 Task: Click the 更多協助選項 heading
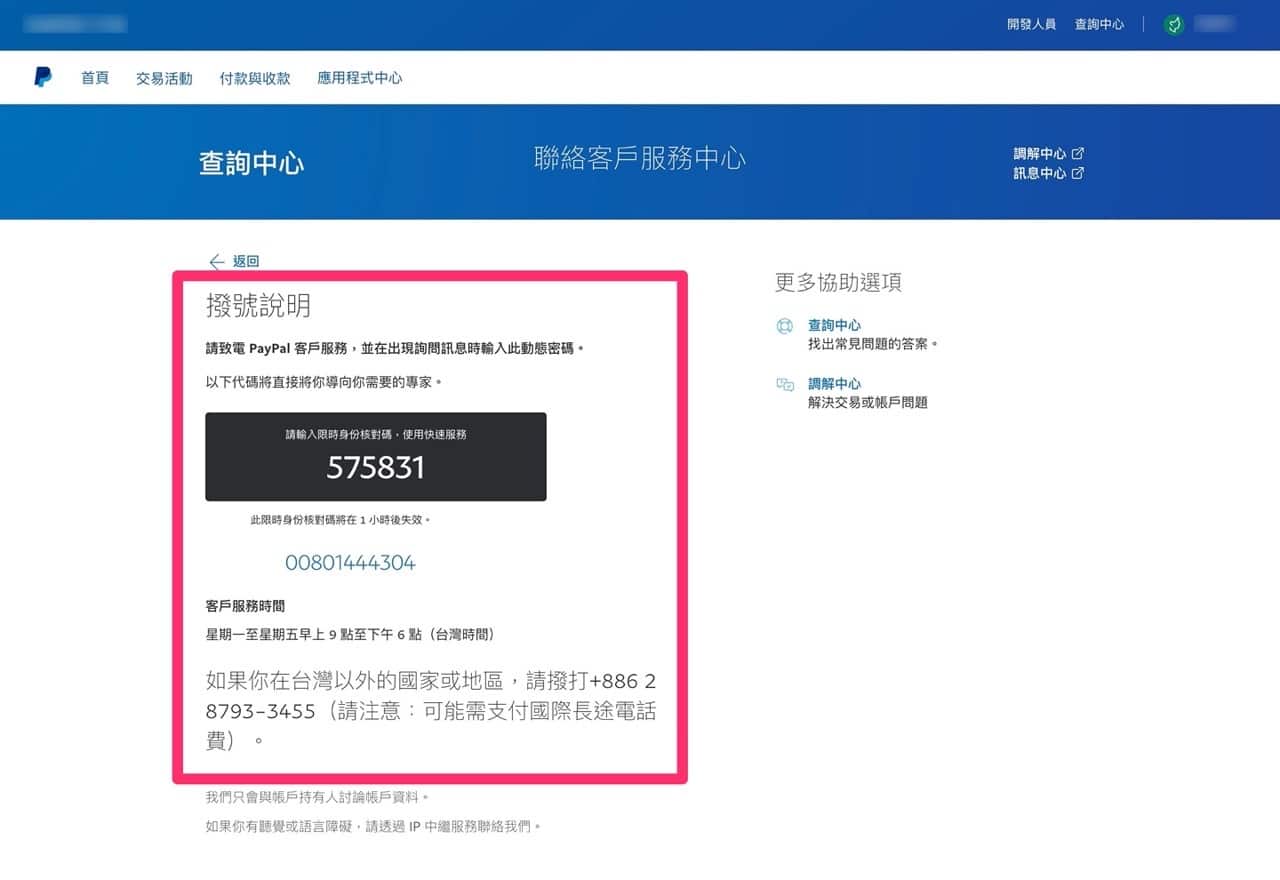click(838, 282)
